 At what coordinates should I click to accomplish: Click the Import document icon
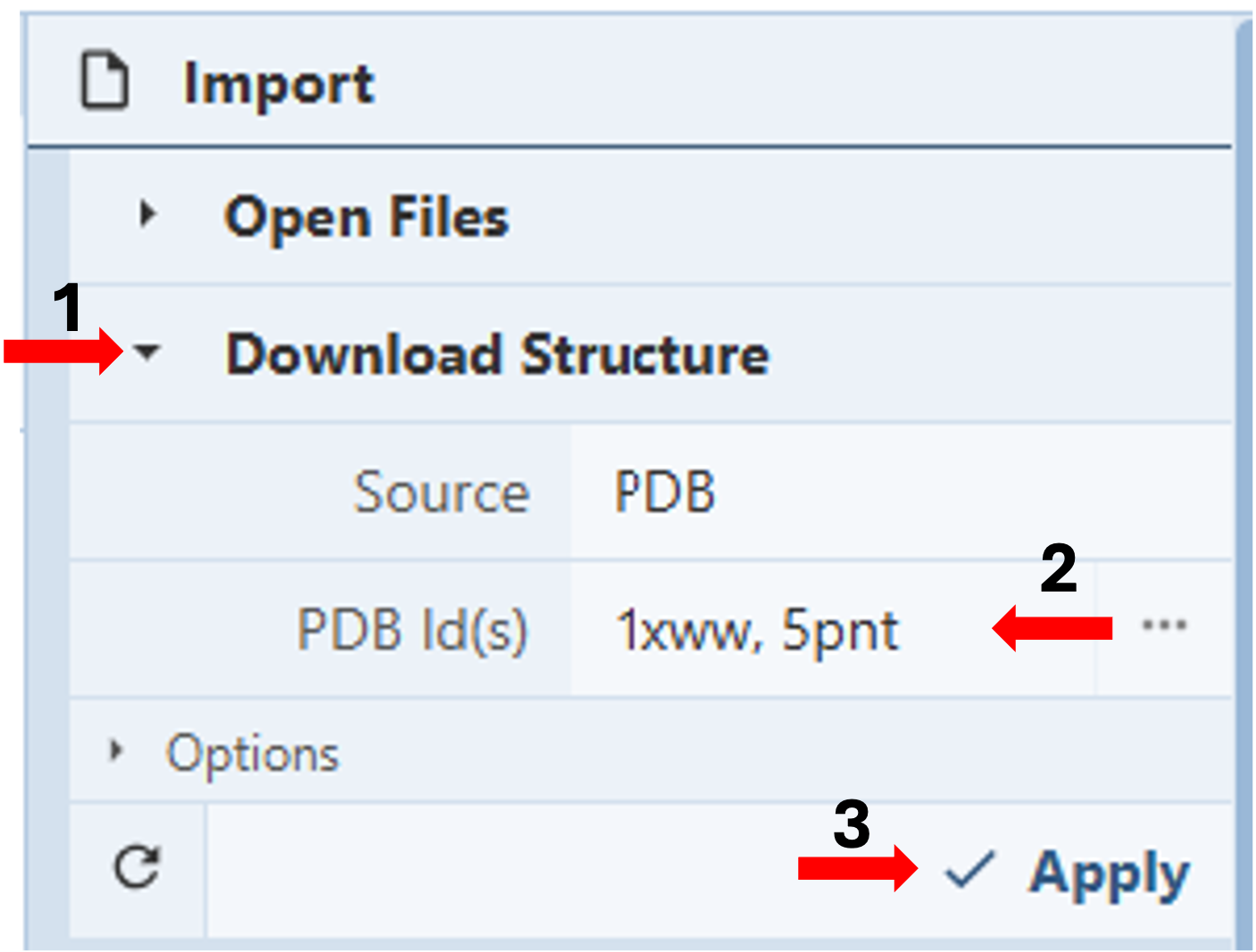point(105,81)
